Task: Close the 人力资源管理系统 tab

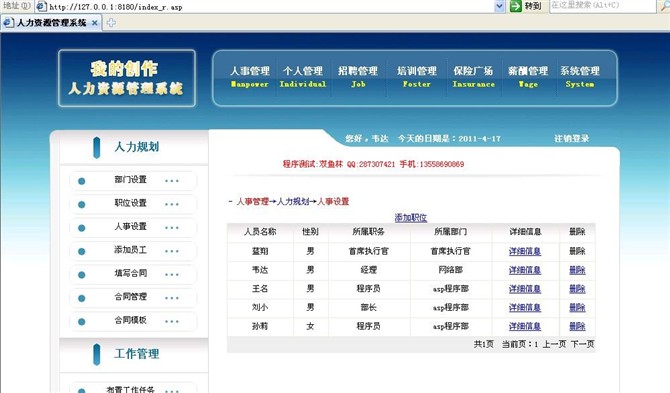Action: pos(95,23)
